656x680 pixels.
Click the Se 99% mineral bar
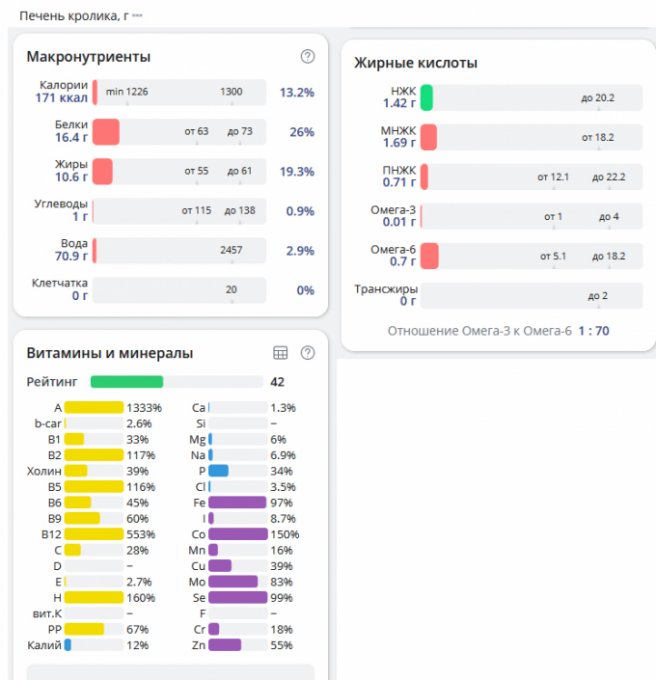coord(237,597)
